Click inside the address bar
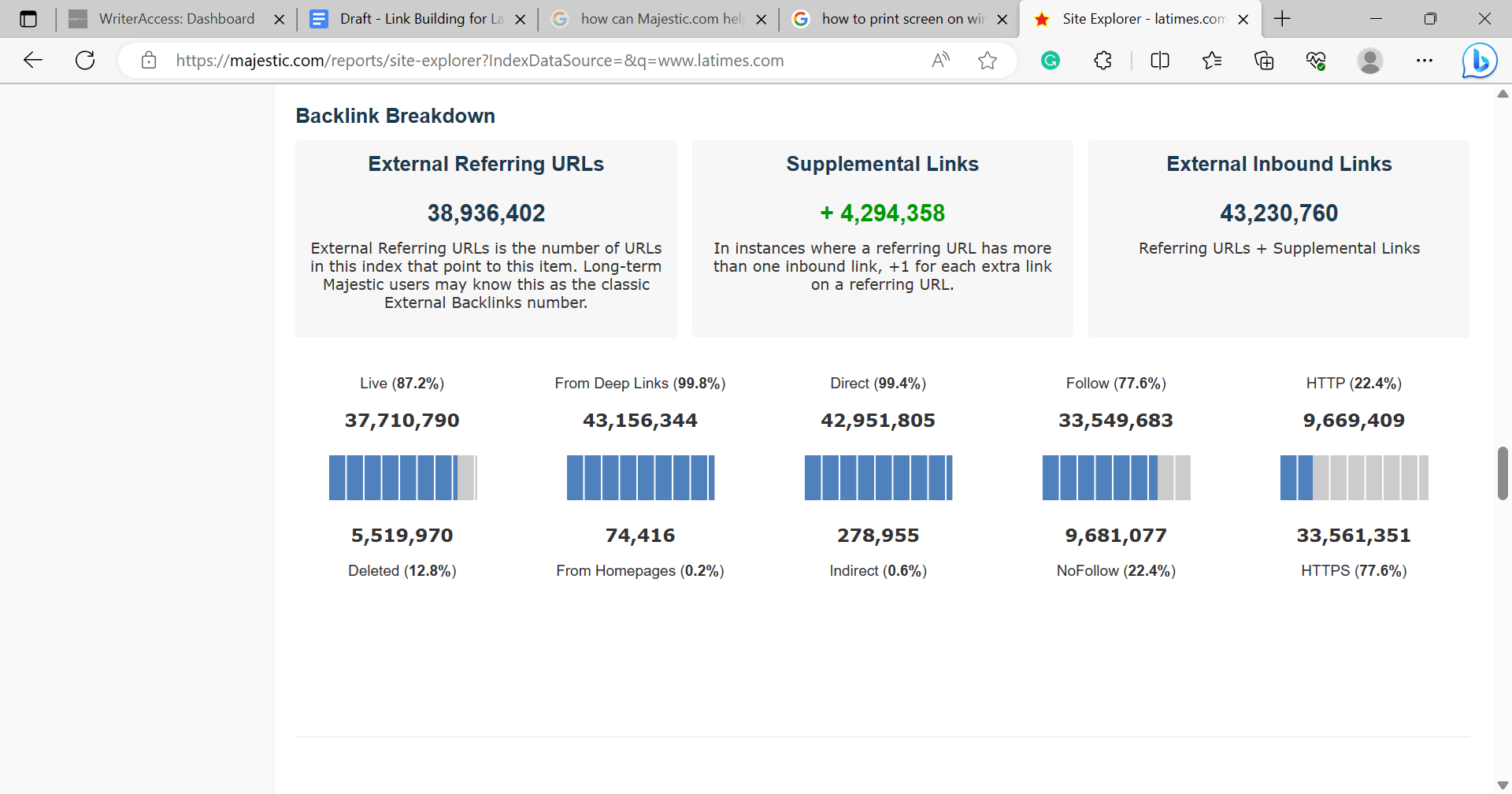This screenshot has width=1512, height=794. click(x=551, y=60)
